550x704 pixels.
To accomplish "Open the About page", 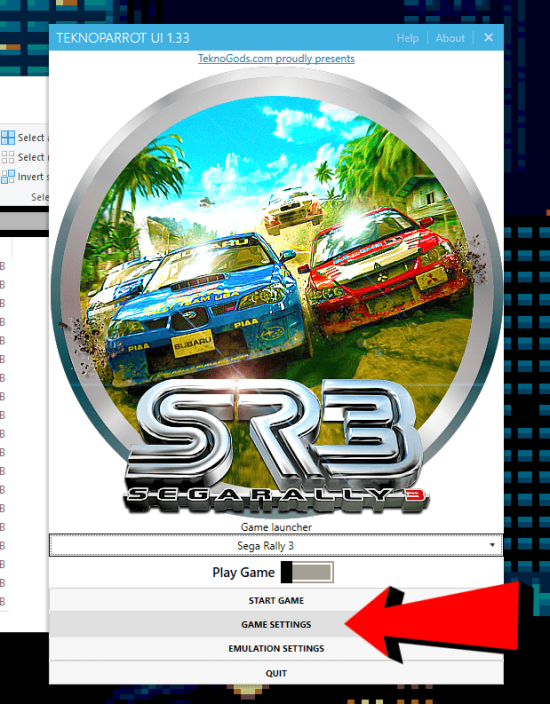I will (x=450, y=38).
